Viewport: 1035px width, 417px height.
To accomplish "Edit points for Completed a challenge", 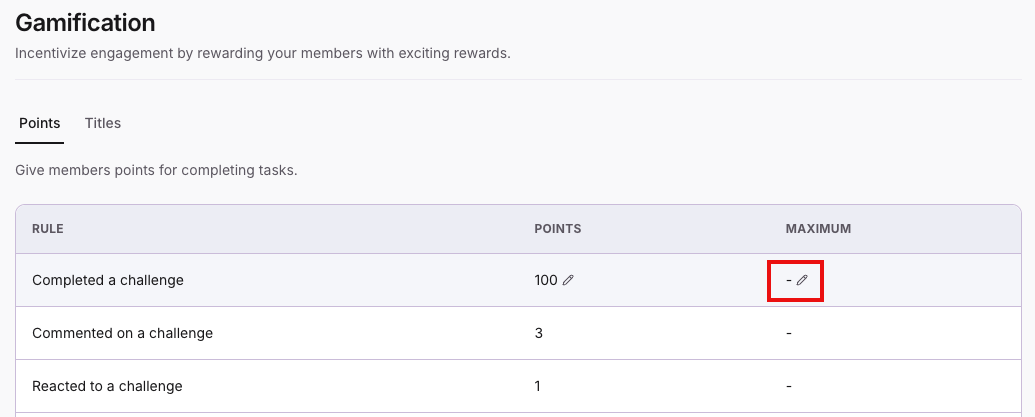I will 568,281.
